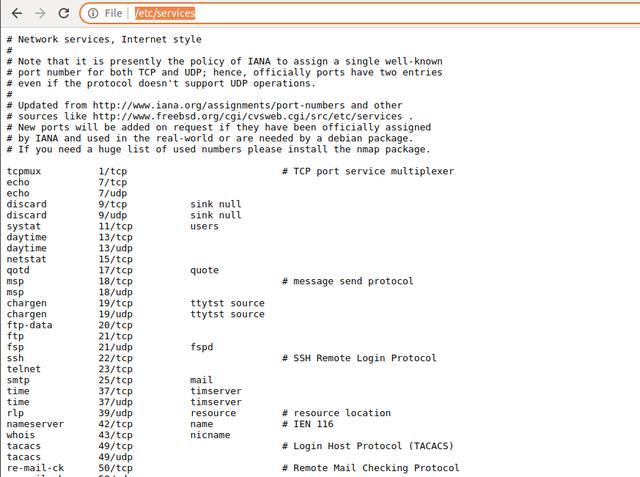
Task: Reload the /etc/services page
Action: 64,13
